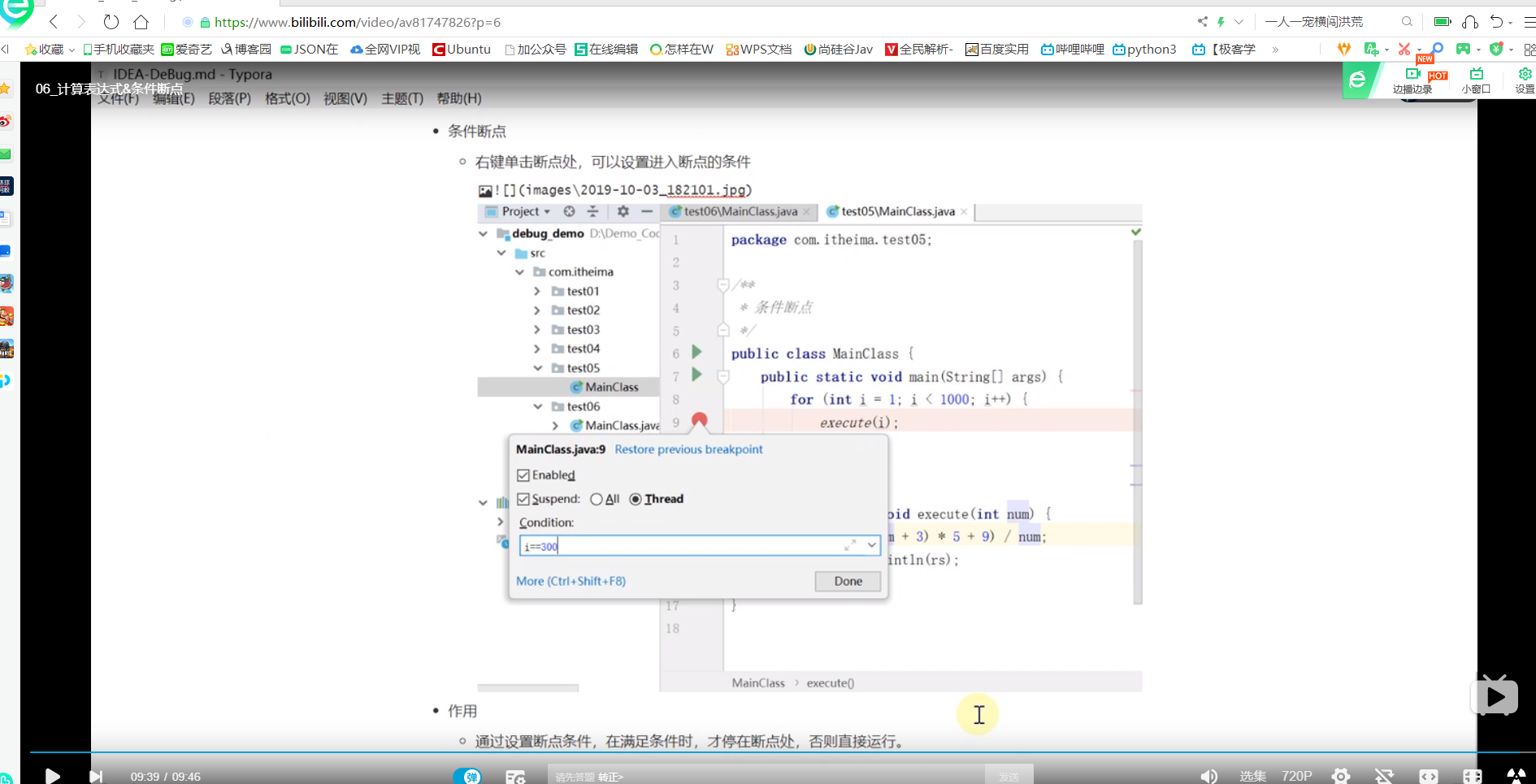Open danmaku settings icon beside the toggle
The width and height of the screenshot is (1536, 784).
point(515,778)
